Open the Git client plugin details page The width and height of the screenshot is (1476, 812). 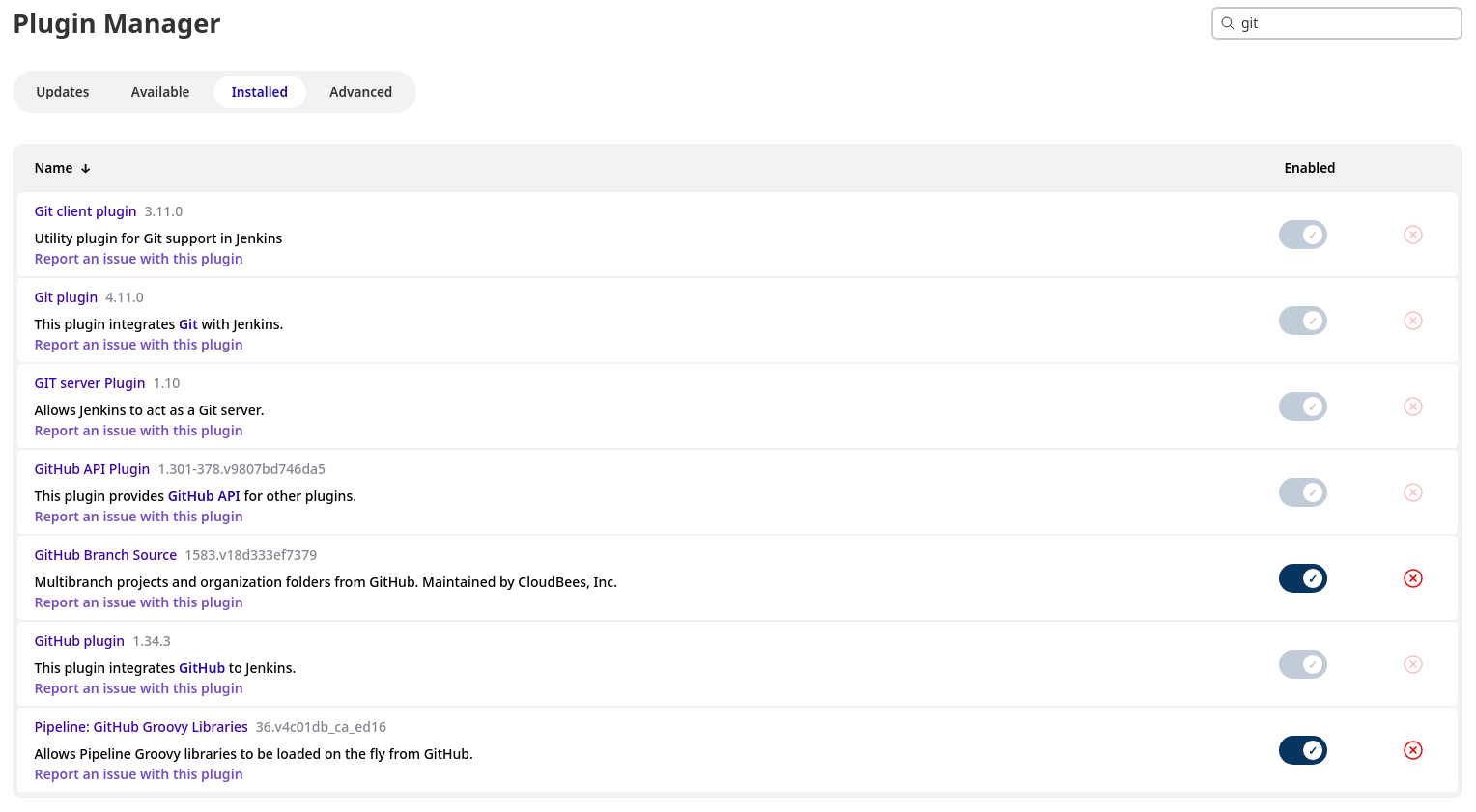coord(85,210)
